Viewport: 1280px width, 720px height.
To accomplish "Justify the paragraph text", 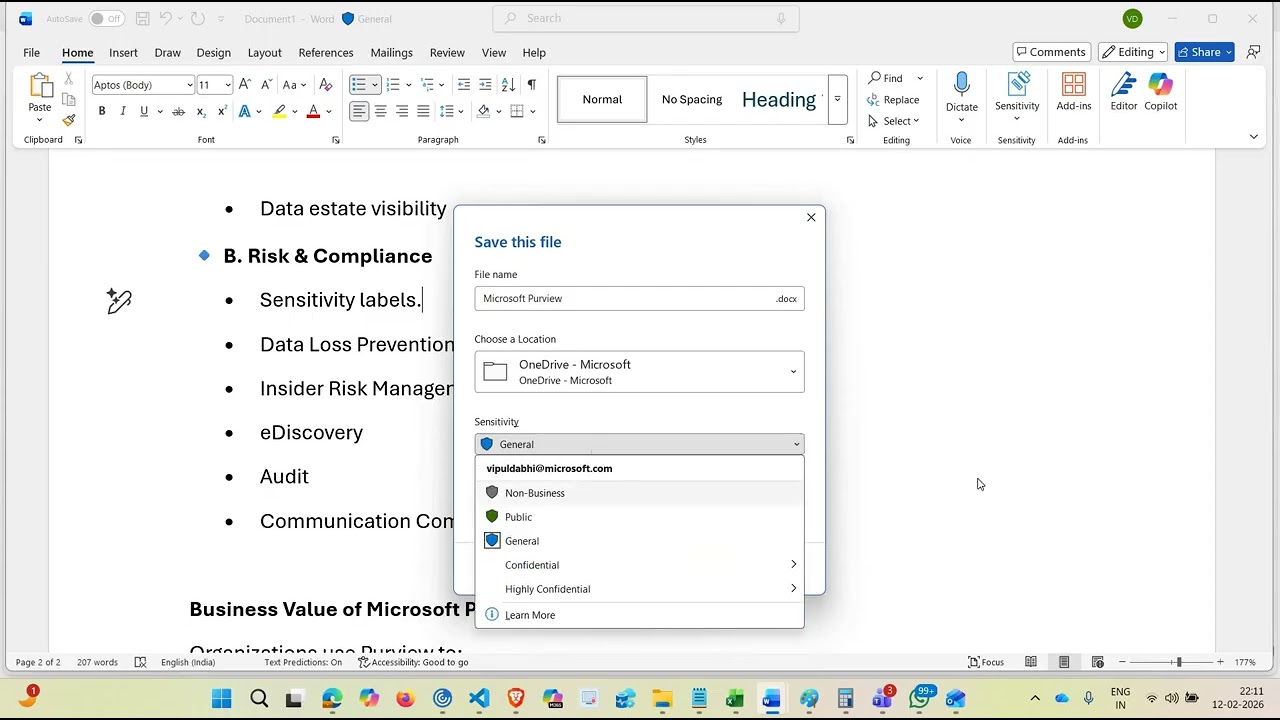I will 423,111.
